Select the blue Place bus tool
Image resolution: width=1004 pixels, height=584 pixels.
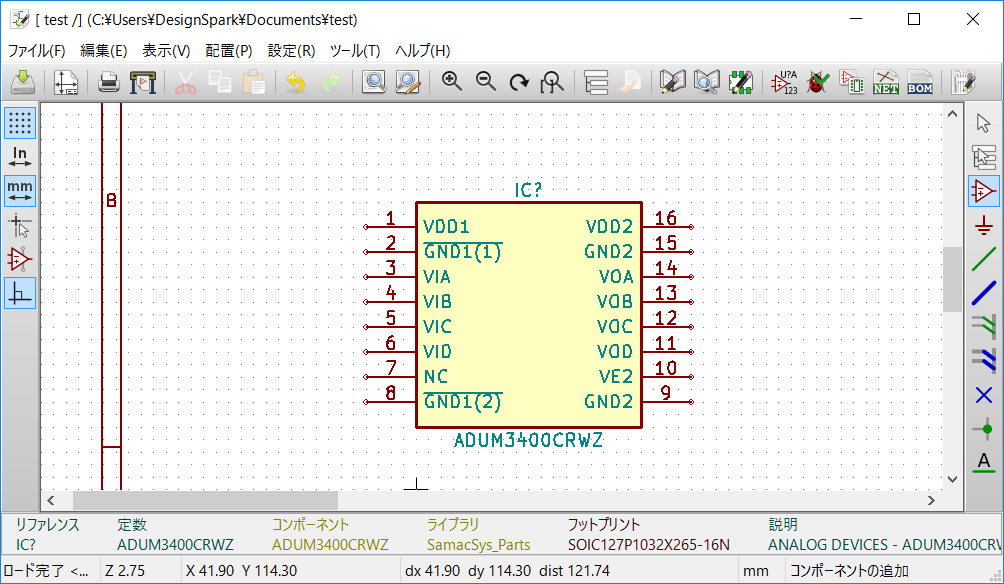984,293
